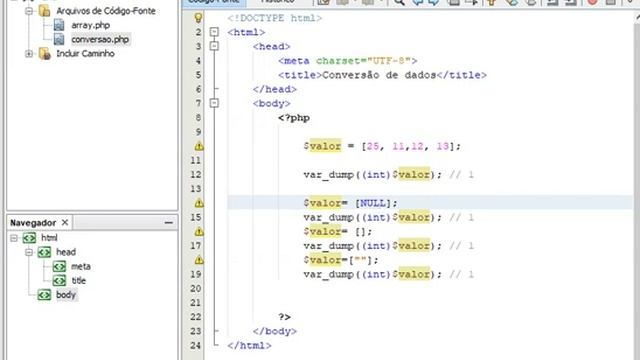The height and width of the screenshot is (360, 640).
Task: Click the conversao.php file icon
Action: point(59,39)
